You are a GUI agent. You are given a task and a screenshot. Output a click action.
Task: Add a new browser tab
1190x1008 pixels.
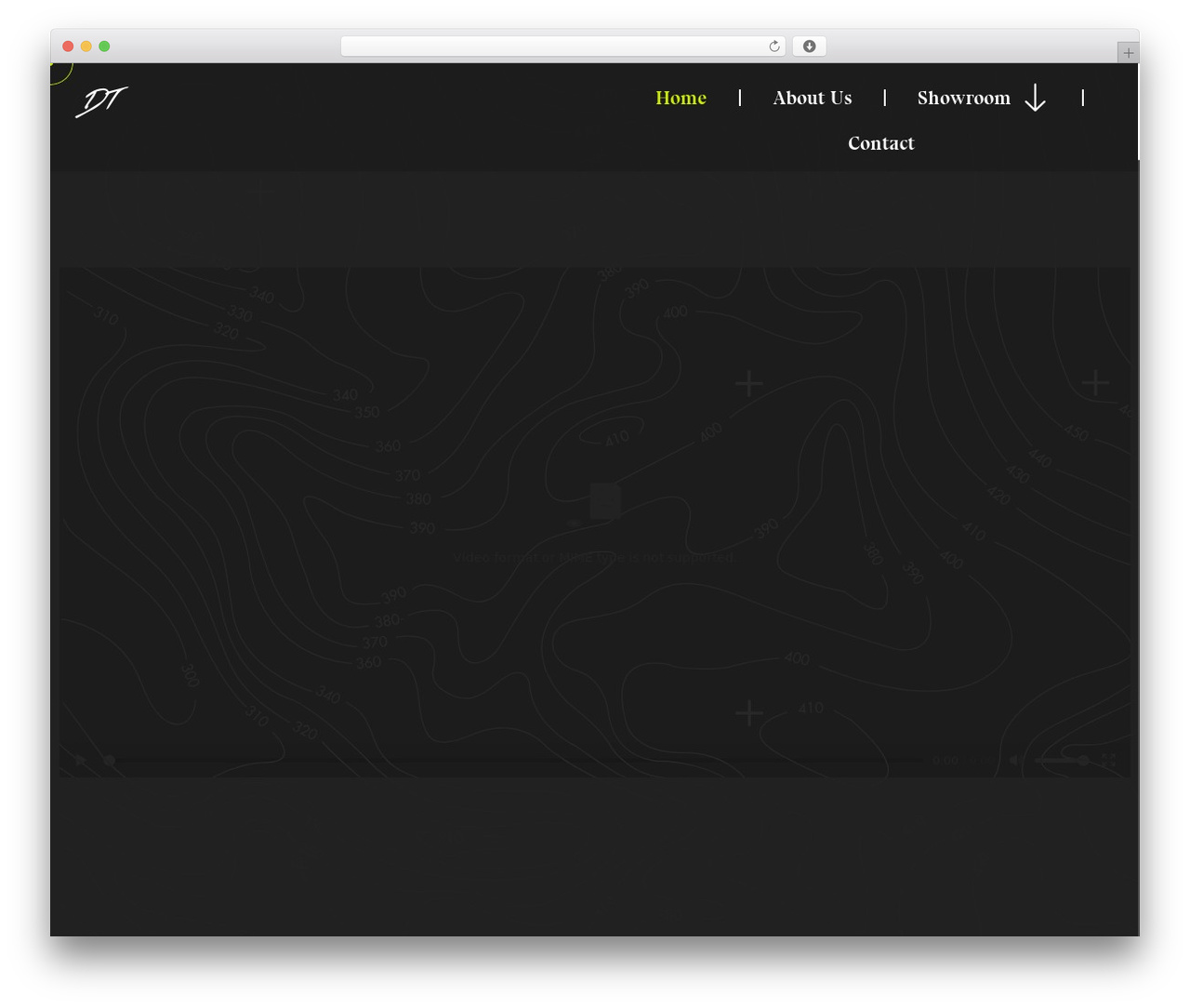pyautogui.click(x=1128, y=53)
